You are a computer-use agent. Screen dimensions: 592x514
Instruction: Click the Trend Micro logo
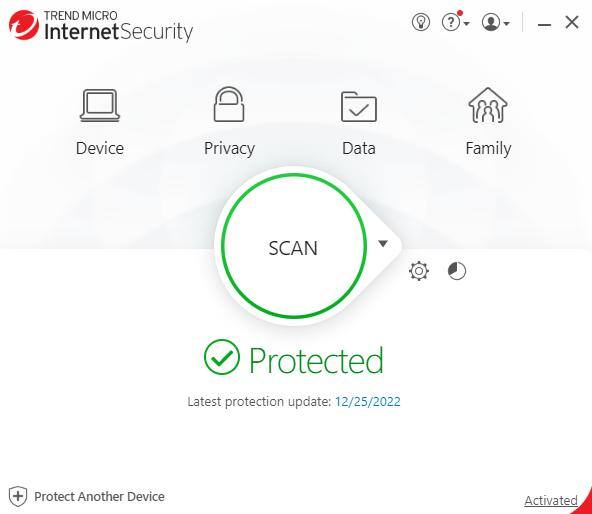pos(24,25)
